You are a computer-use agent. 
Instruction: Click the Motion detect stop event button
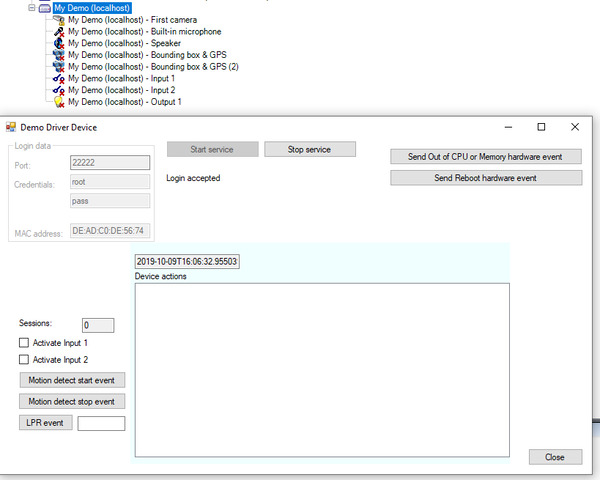coord(72,402)
